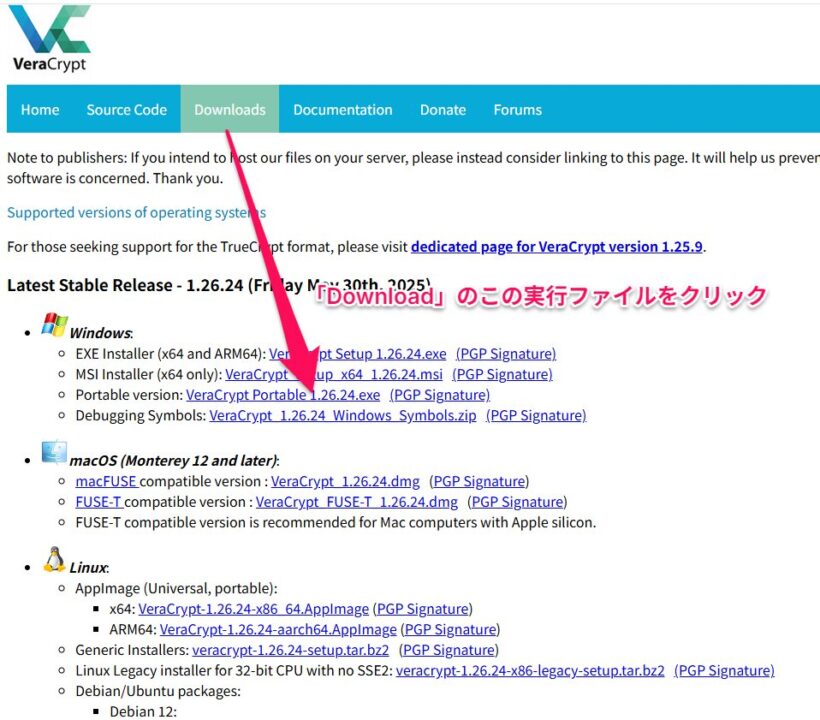Viewport: 820px width, 720px height.
Task: Open PGP Signature for Linux Legacy installer
Action: [x=724, y=670]
